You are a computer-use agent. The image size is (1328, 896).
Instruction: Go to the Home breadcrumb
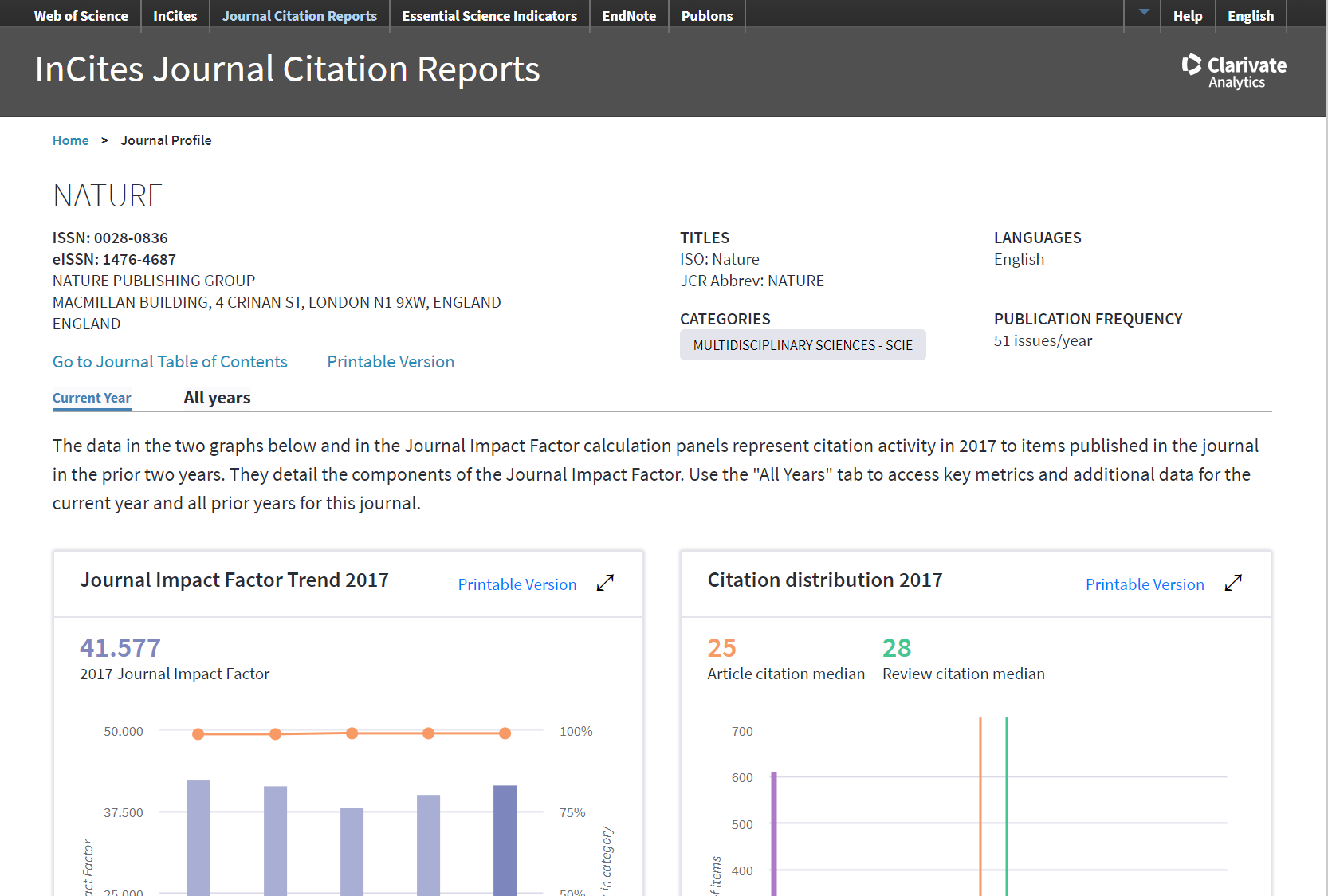[71, 140]
